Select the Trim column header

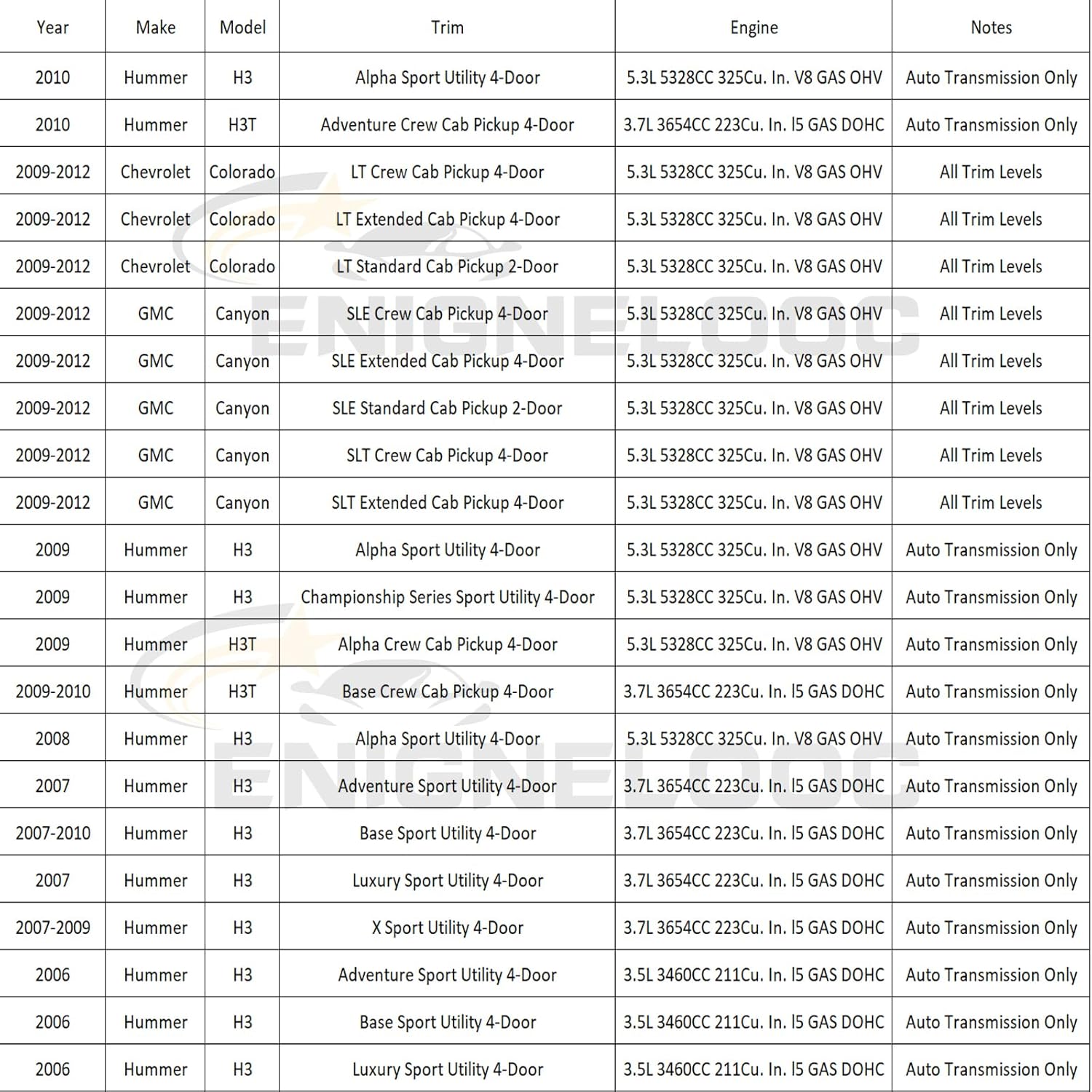coord(447,28)
